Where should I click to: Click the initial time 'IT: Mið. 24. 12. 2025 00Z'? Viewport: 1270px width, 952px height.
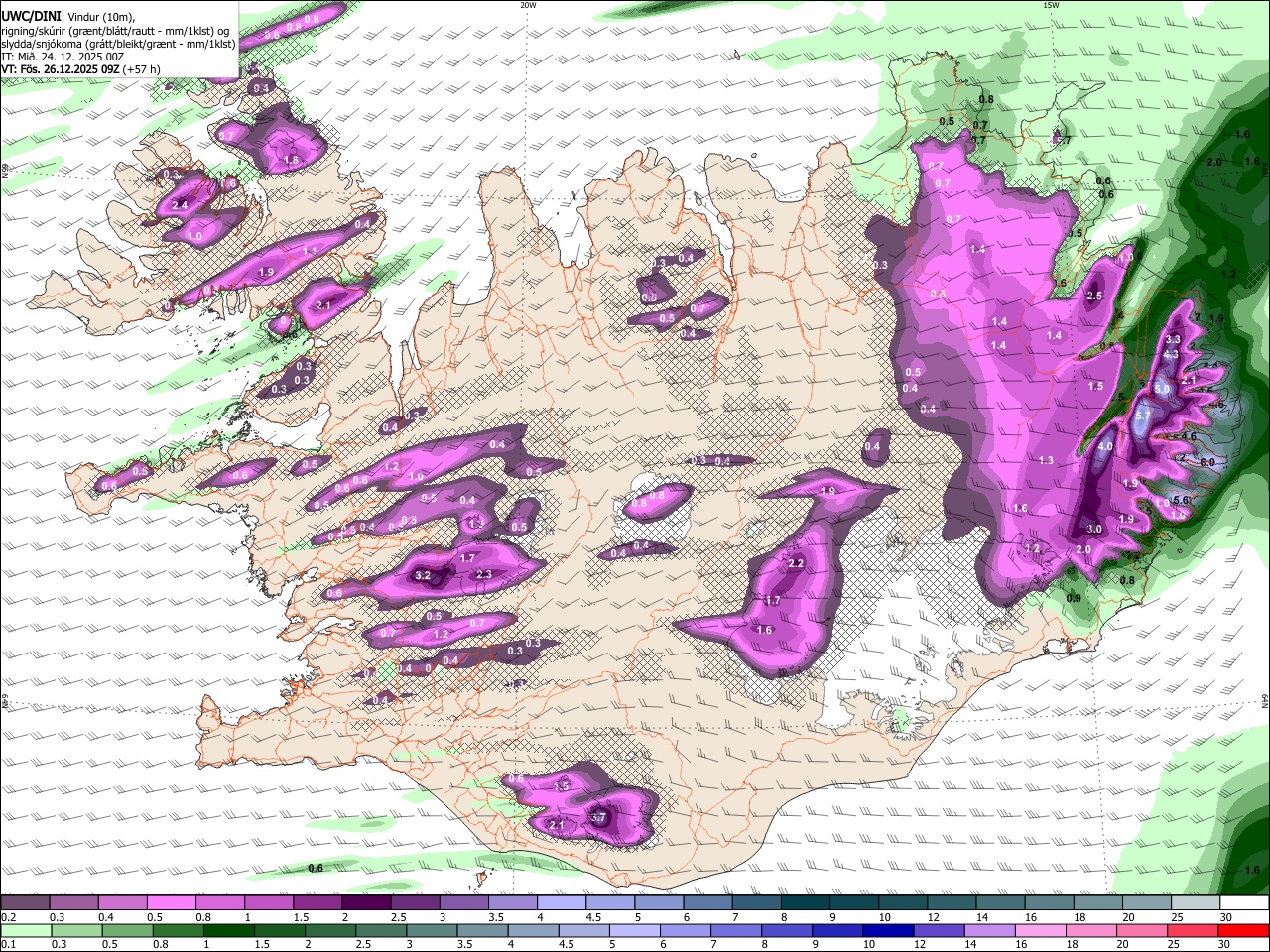coord(63,57)
